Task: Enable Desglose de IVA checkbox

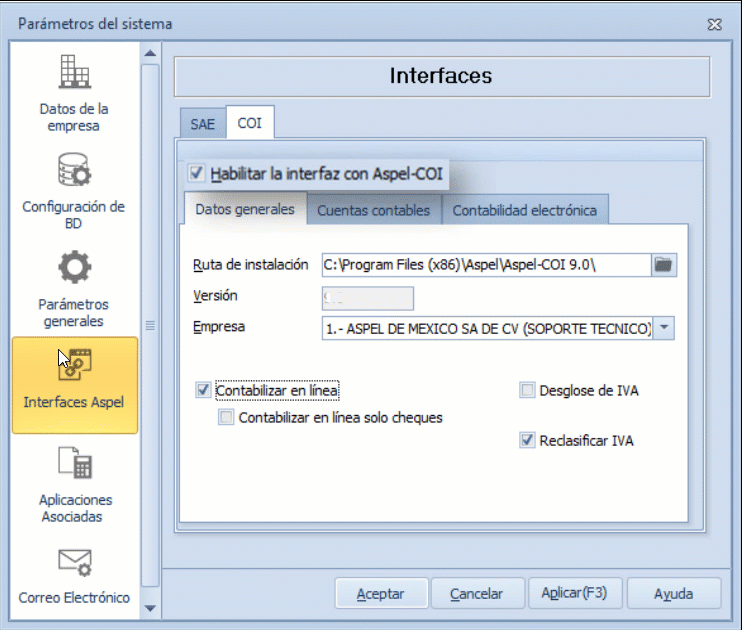Action: point(527,390)
